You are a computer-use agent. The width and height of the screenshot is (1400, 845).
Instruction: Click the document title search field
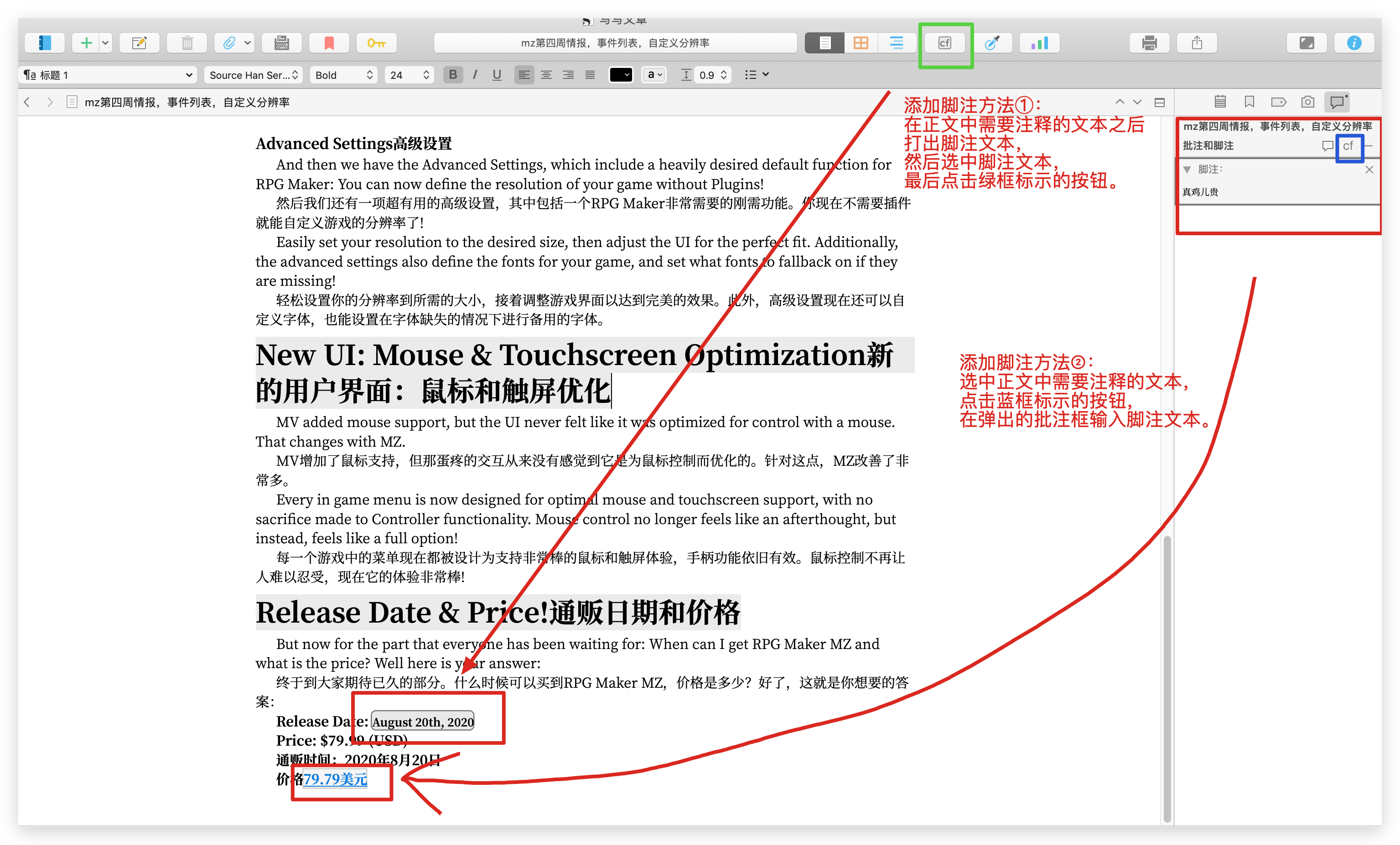[x=615, y=42]
